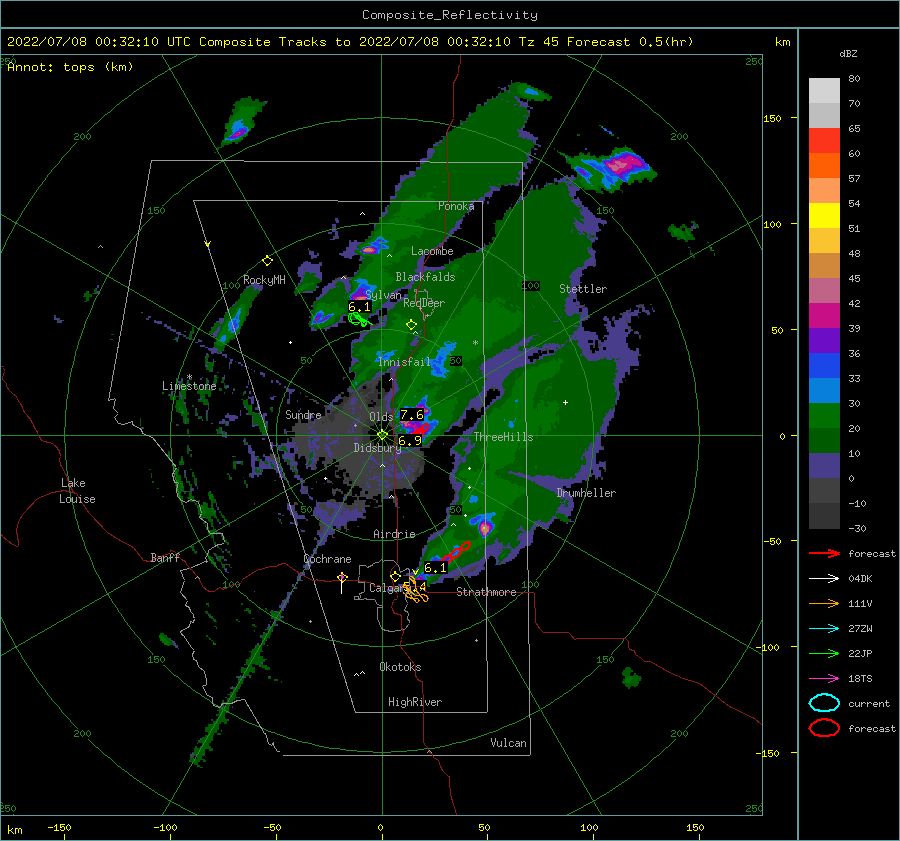This screenshot has width=900, height=841.
Task: Click the cyan 27ZW arrow legend icon
Action: pyautogui.click(x=824, y=629)
